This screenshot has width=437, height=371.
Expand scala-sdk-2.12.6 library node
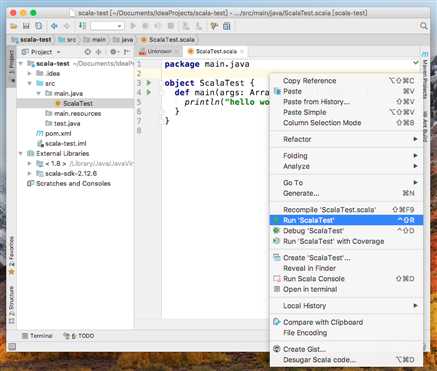tap(30, 173)
